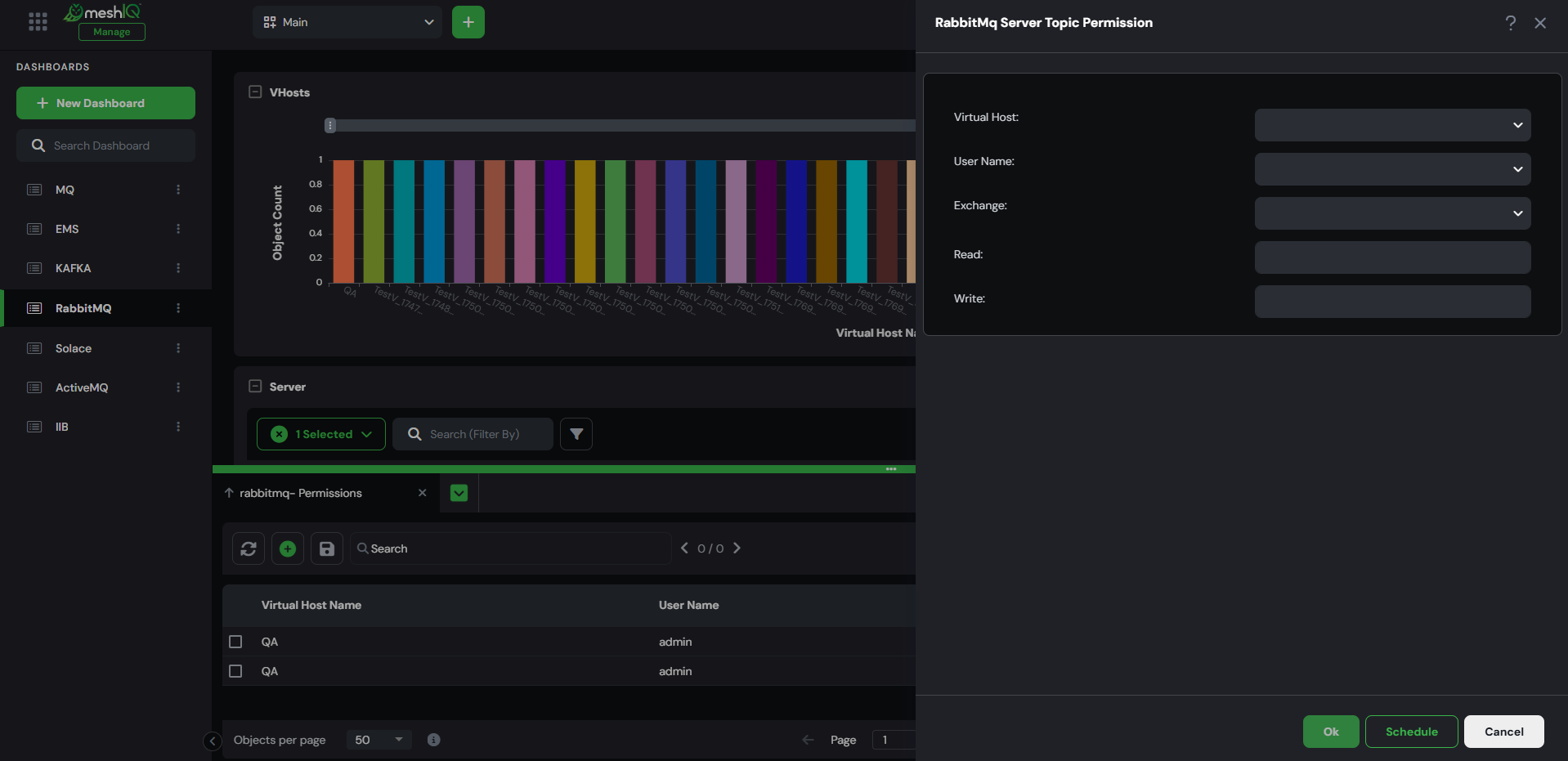
Task: Open options menu for Solace dashboard
Action: [178, 348]
